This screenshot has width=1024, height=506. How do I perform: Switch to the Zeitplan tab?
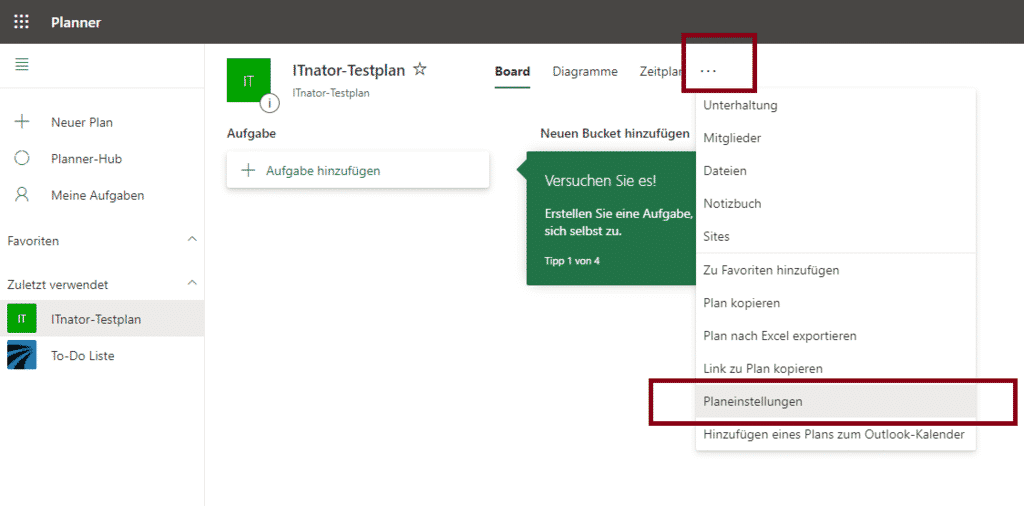coord(661,72)
